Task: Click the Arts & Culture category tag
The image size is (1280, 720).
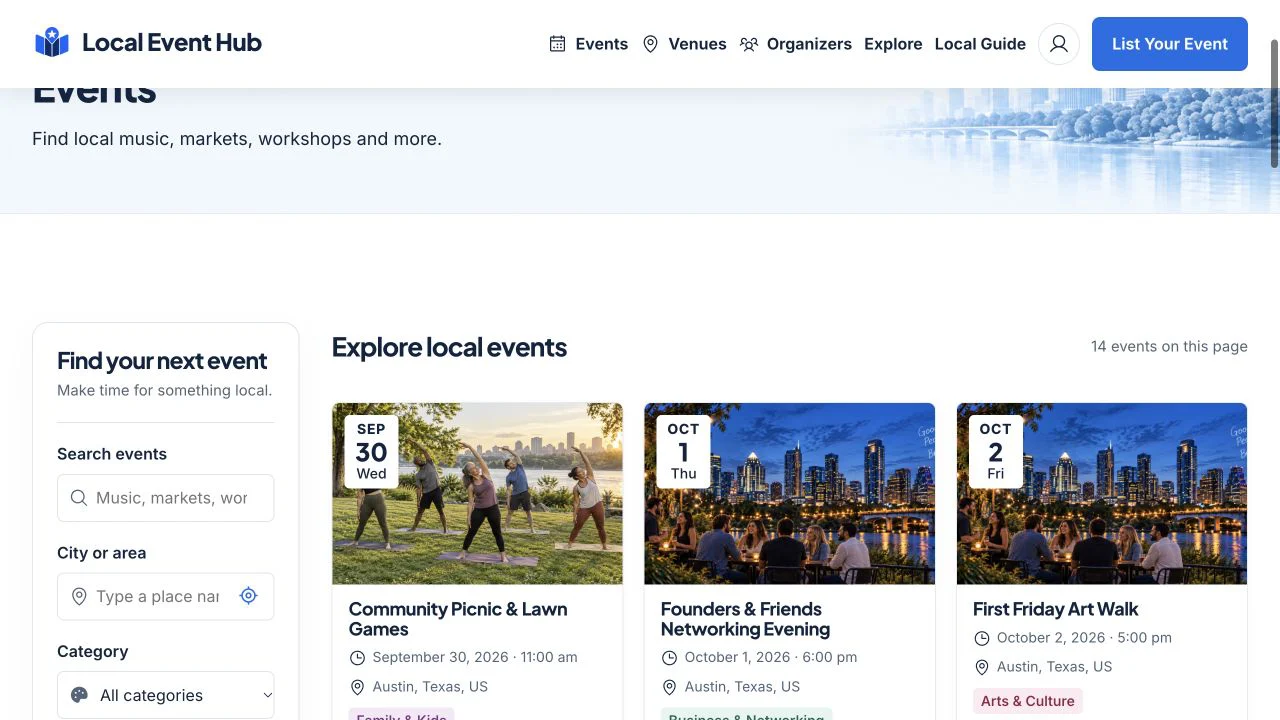Action: pos(1028,701)
